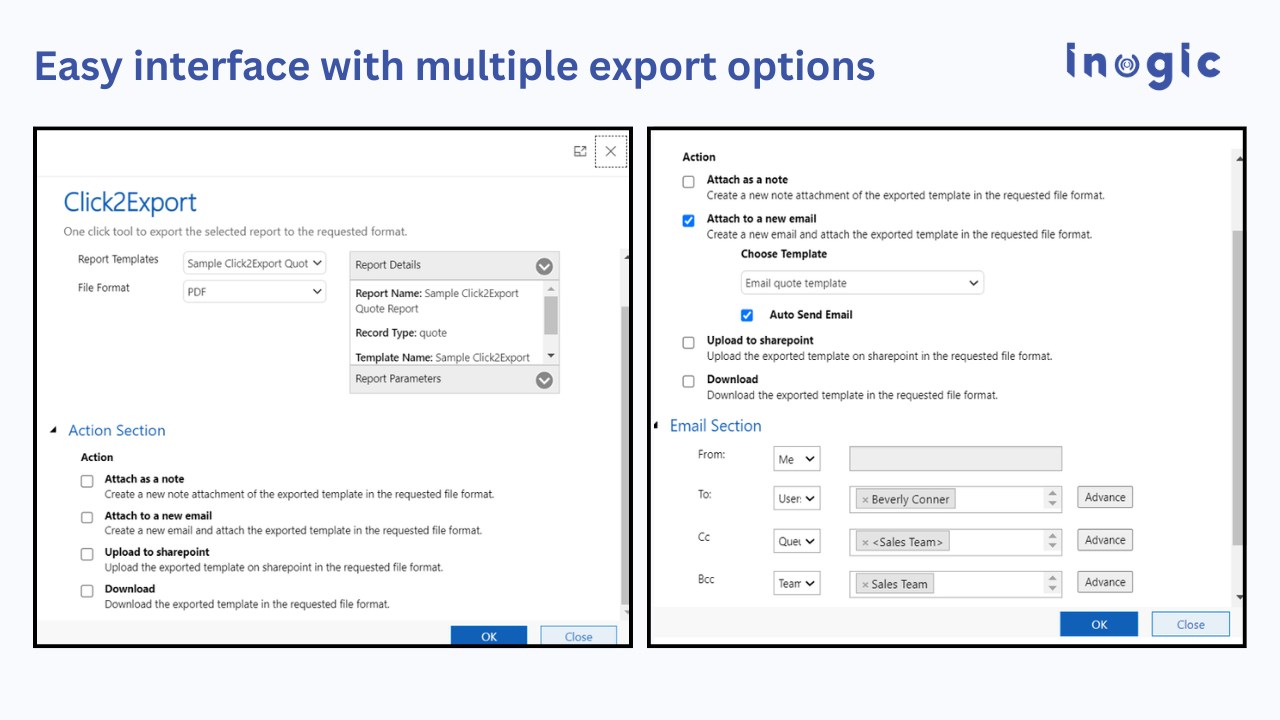The height and width of the screenshot is (720, 1280).
Task: Click the 'Choose Template' label
Action: pos(784,254)
